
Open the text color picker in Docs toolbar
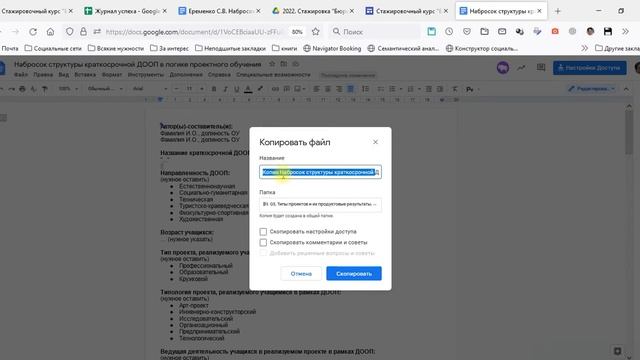click(248, 89)
